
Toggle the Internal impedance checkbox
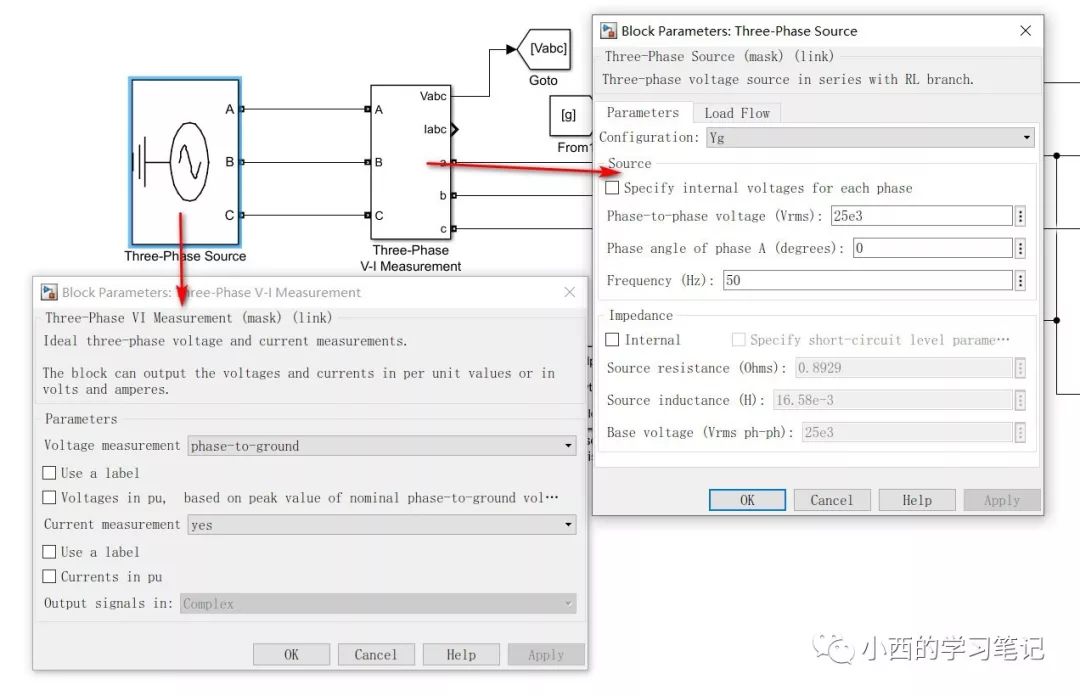[x=612, y=339]
